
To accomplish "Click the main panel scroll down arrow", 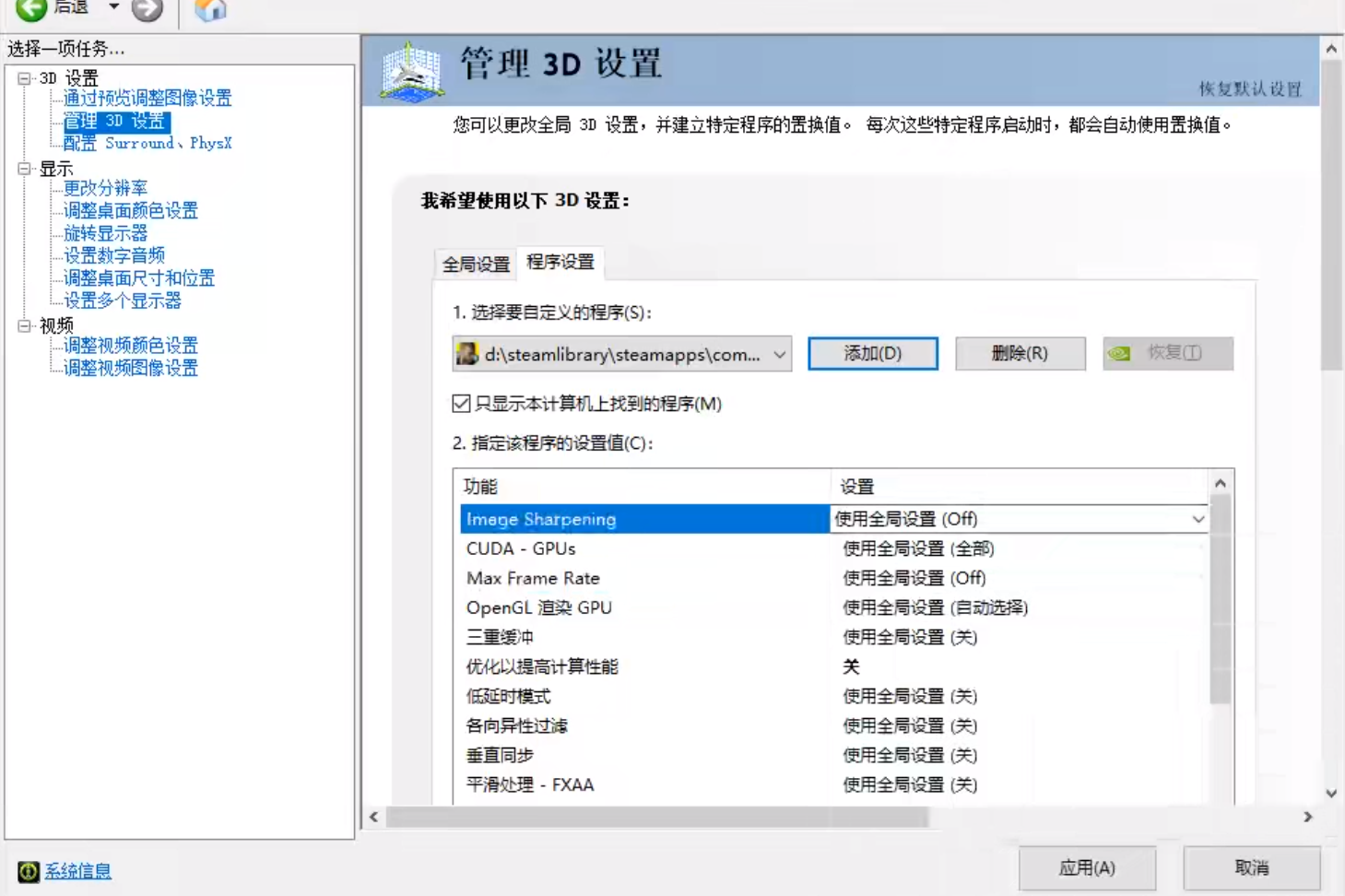I will pos(1331,793).
